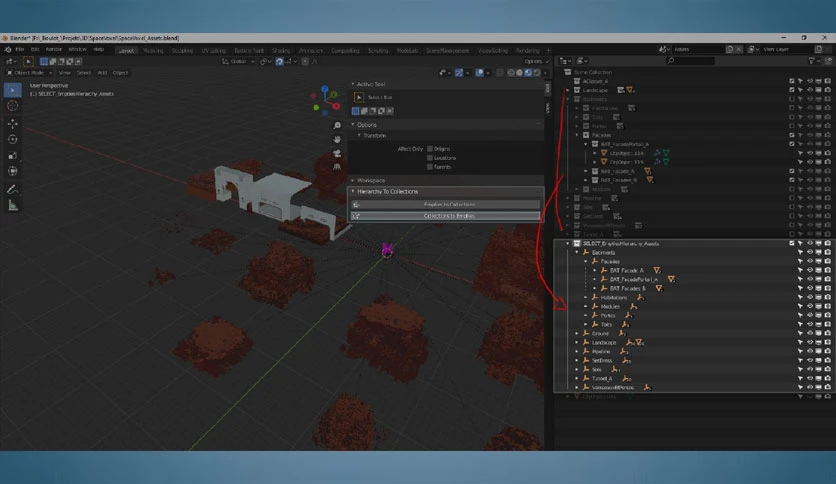Viewport: 836px width, 484px height.
Task: Open the viewport Object menu
Action: pos(120,72)
